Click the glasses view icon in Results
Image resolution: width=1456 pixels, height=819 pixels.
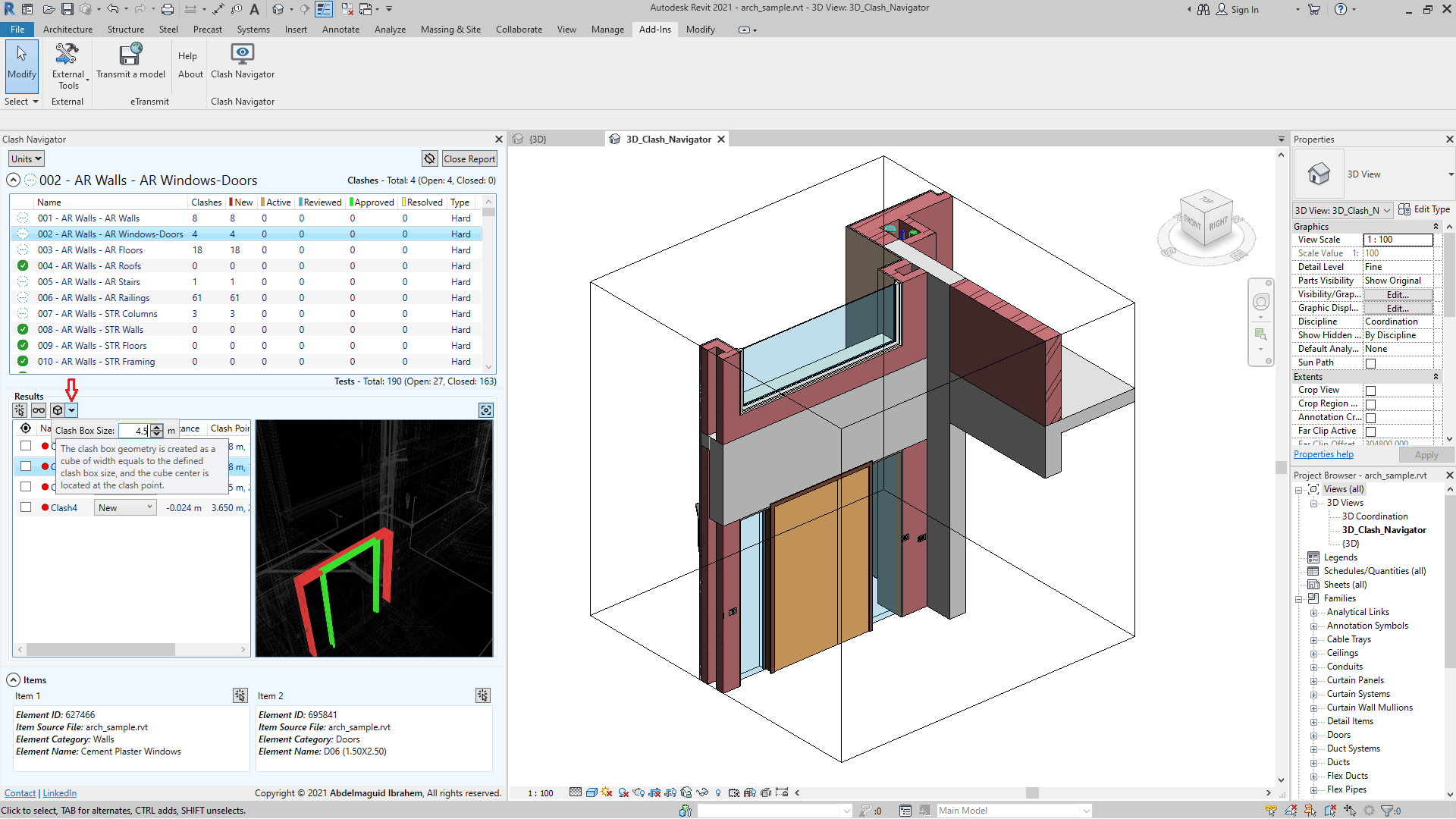39,410
